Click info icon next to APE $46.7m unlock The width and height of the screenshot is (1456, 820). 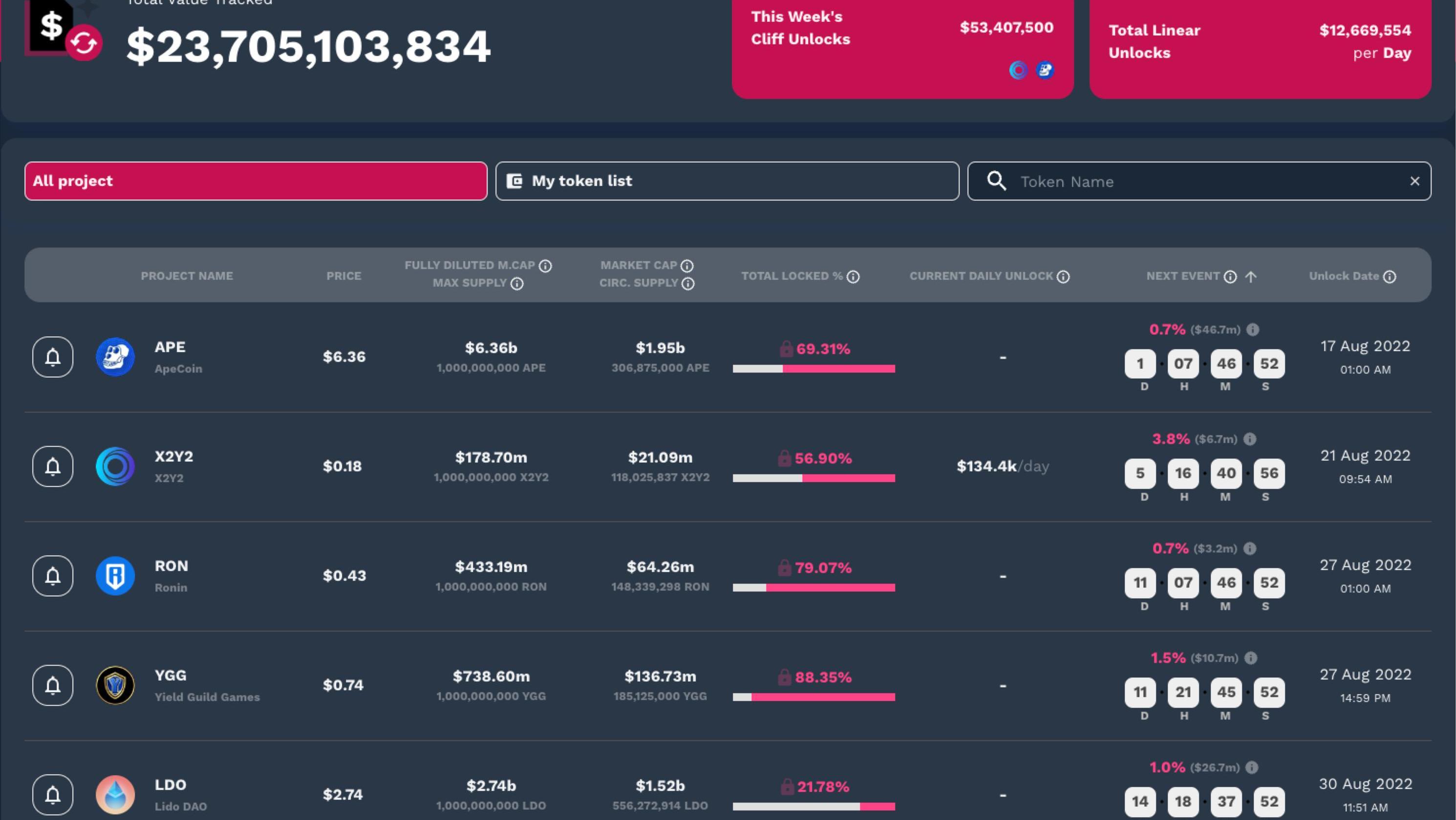1253,329
